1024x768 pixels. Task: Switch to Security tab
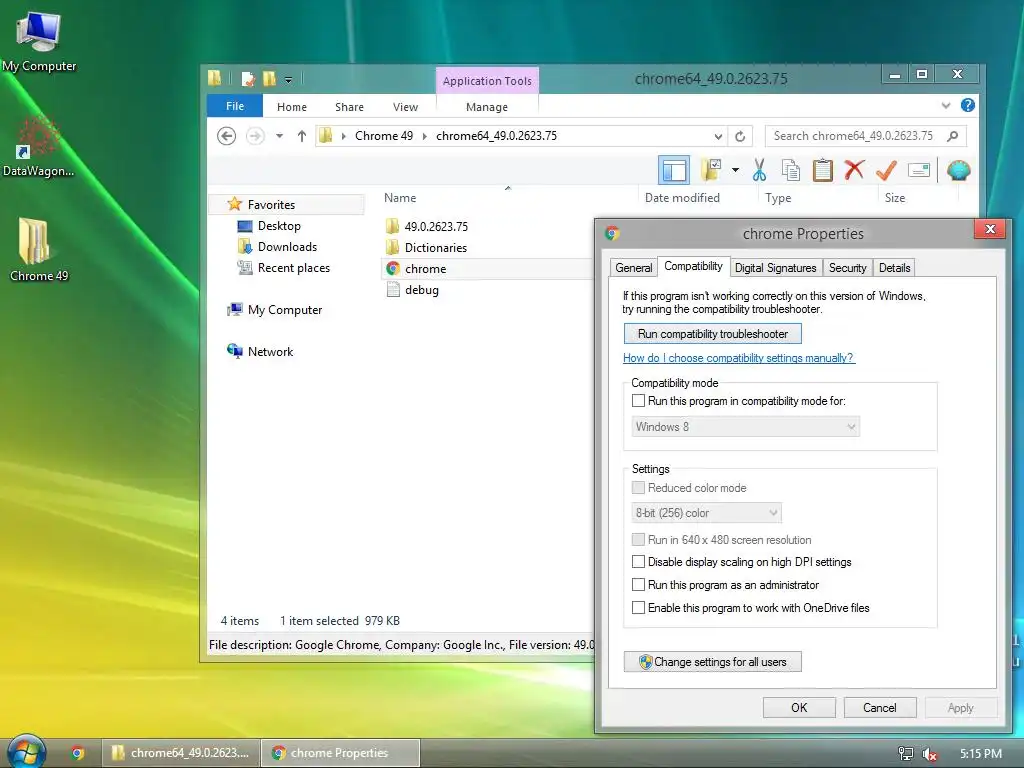point(847,267)
